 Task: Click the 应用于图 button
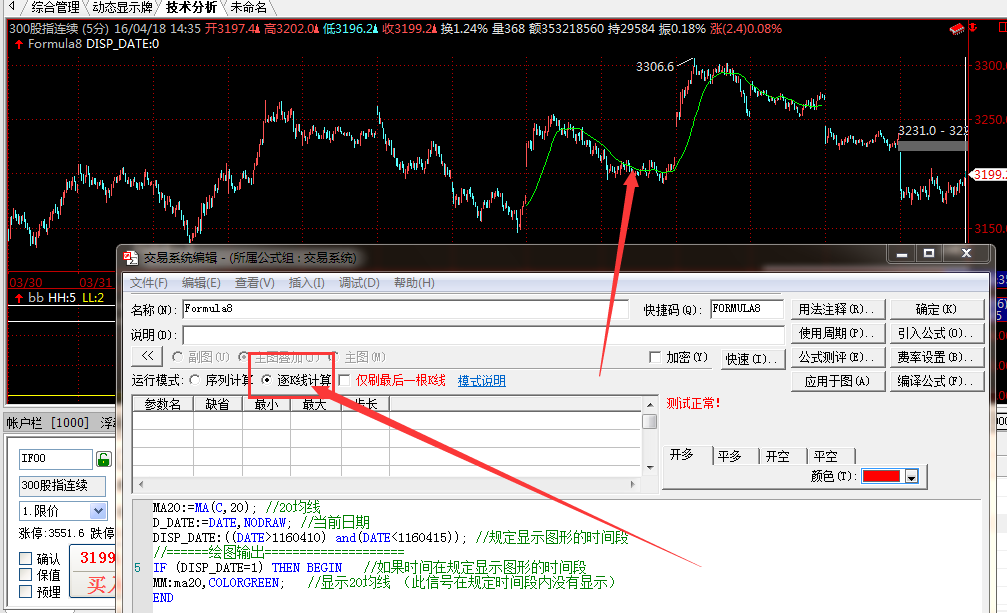pyautogui.click(x=838, y=381)
